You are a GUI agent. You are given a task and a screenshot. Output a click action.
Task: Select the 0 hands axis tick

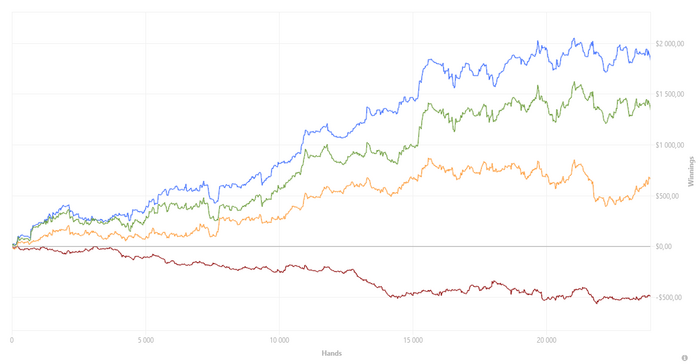(x=12, y=340)
